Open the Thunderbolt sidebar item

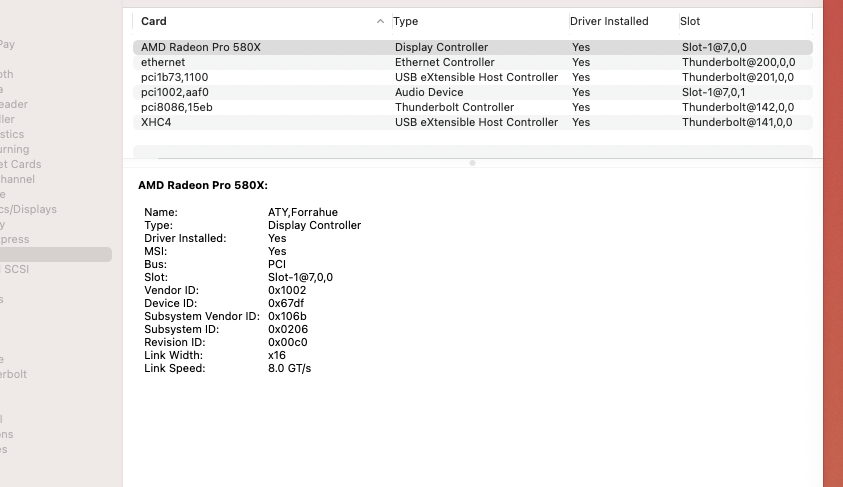click(13, 374)
